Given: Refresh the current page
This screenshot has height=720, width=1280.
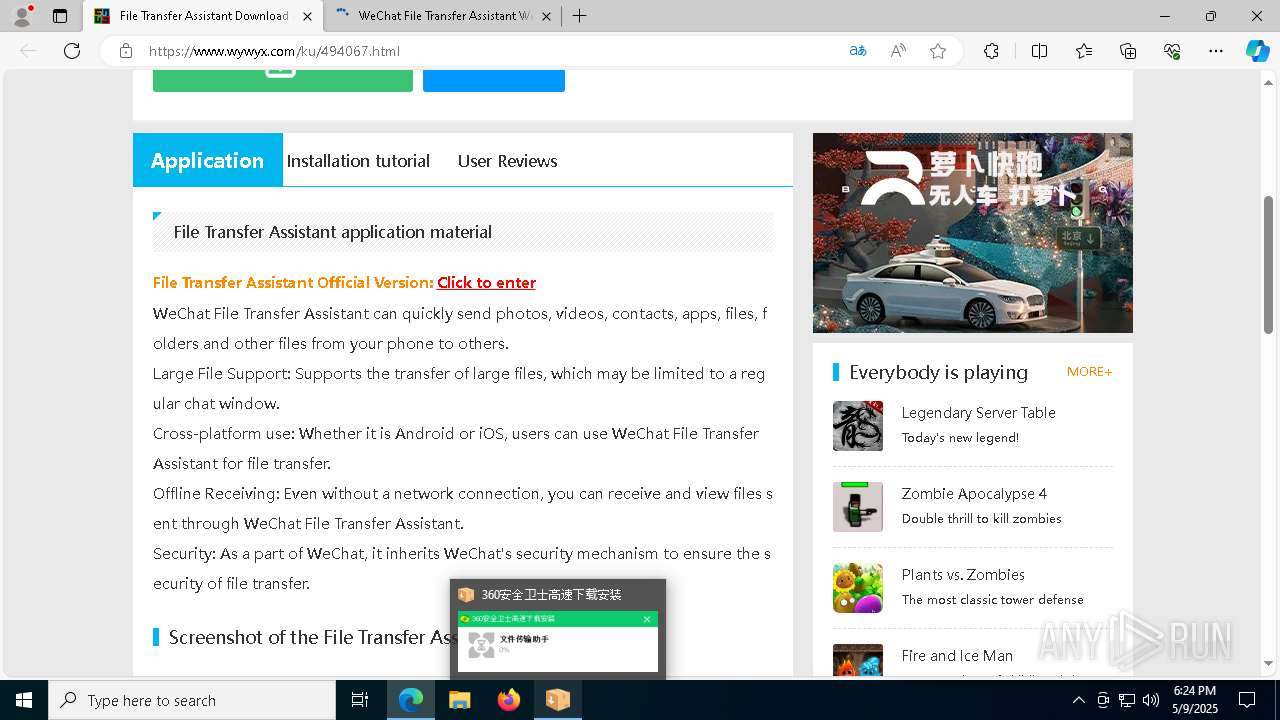Looking at the screenshot, I should (72, 51).
